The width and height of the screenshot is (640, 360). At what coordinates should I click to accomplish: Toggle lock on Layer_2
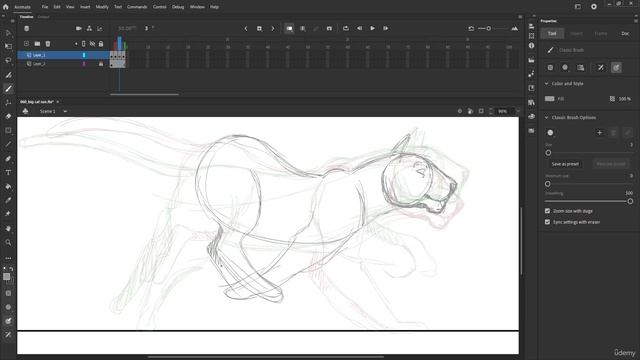[101, 64]
